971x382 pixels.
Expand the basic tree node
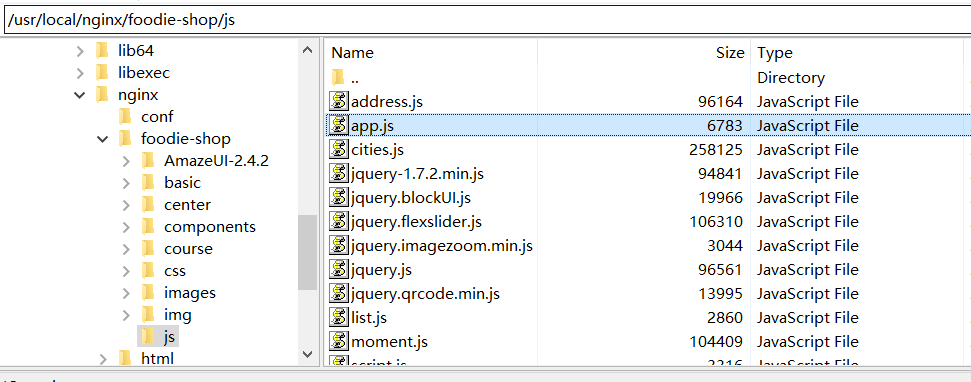point(126,183)
